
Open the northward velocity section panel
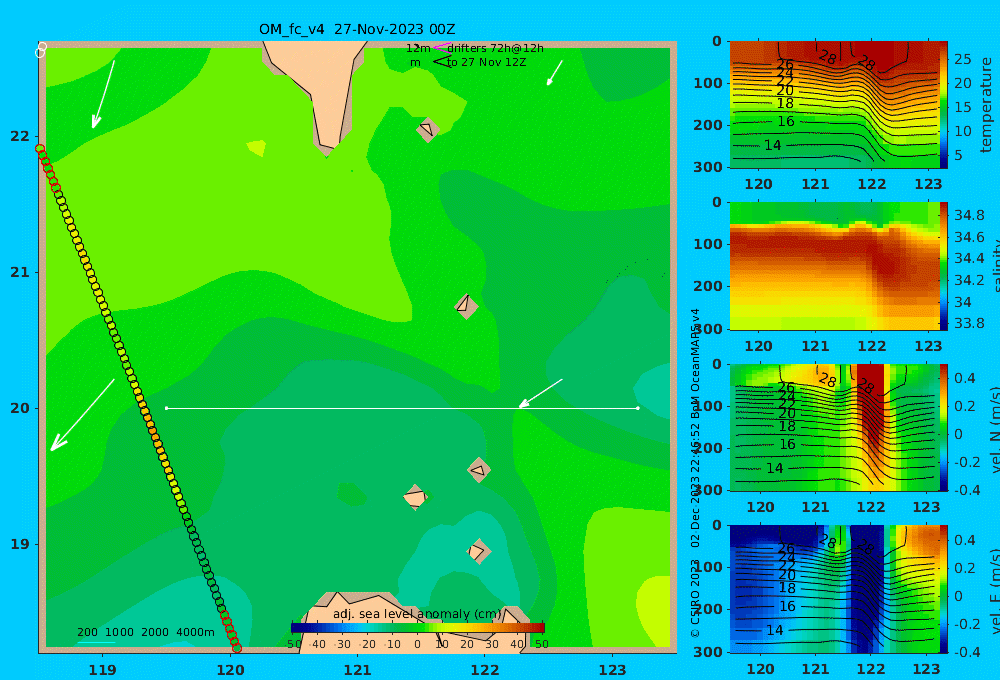[x=835, y=427]
